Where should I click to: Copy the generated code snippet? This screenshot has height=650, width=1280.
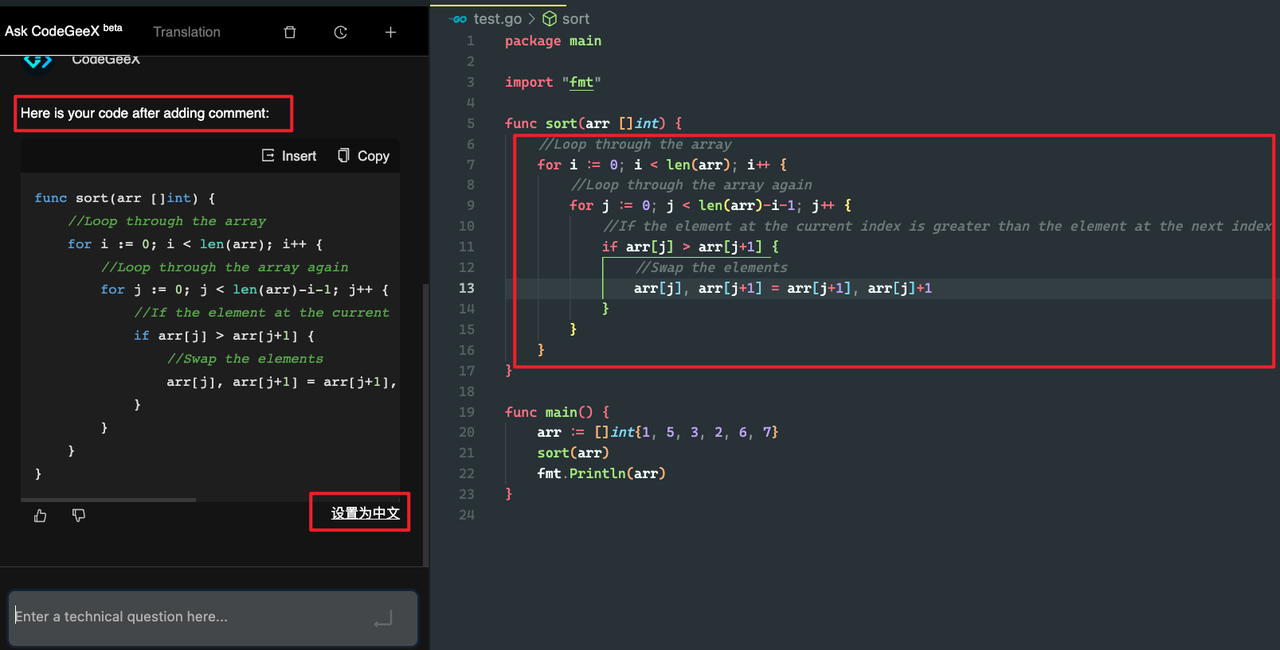pos(363,156)
